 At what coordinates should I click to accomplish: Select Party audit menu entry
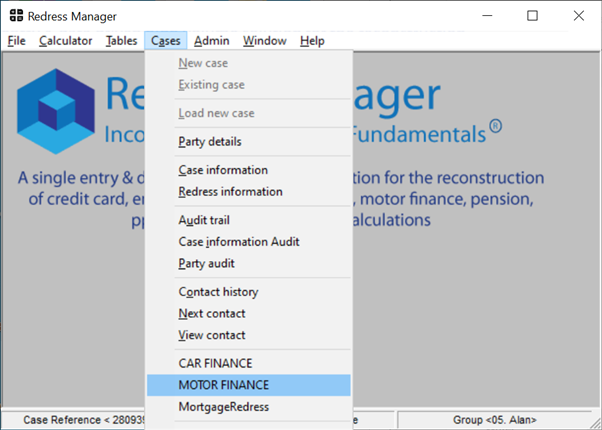tap(248, 263)
